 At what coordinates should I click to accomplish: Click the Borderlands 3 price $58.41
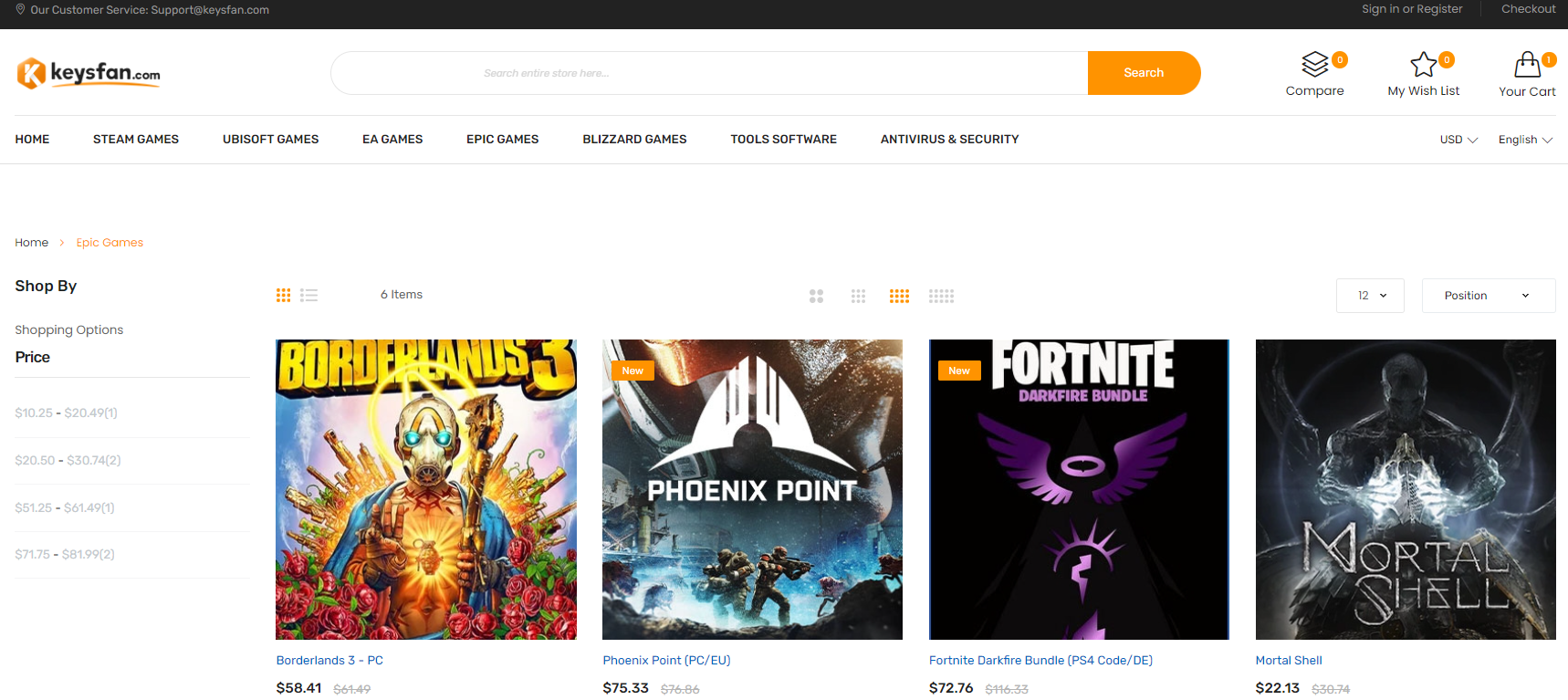coord(298,688)
